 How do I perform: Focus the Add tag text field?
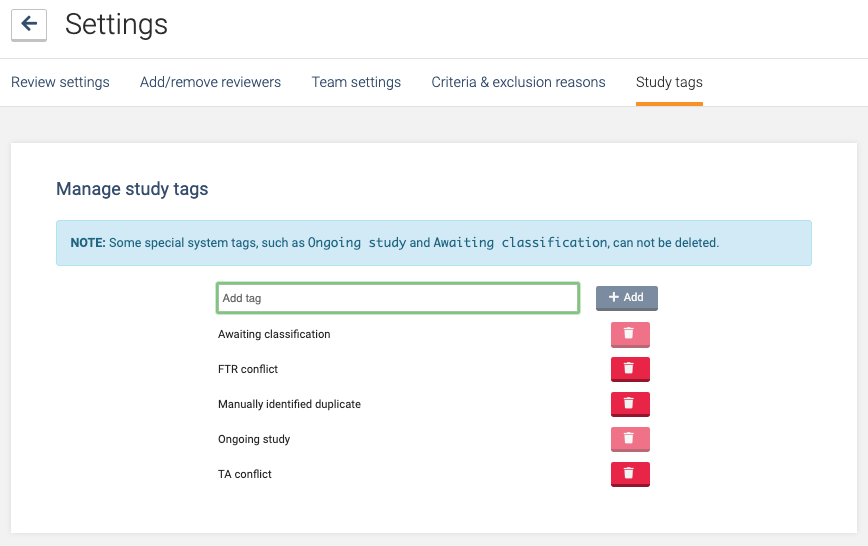397,298
